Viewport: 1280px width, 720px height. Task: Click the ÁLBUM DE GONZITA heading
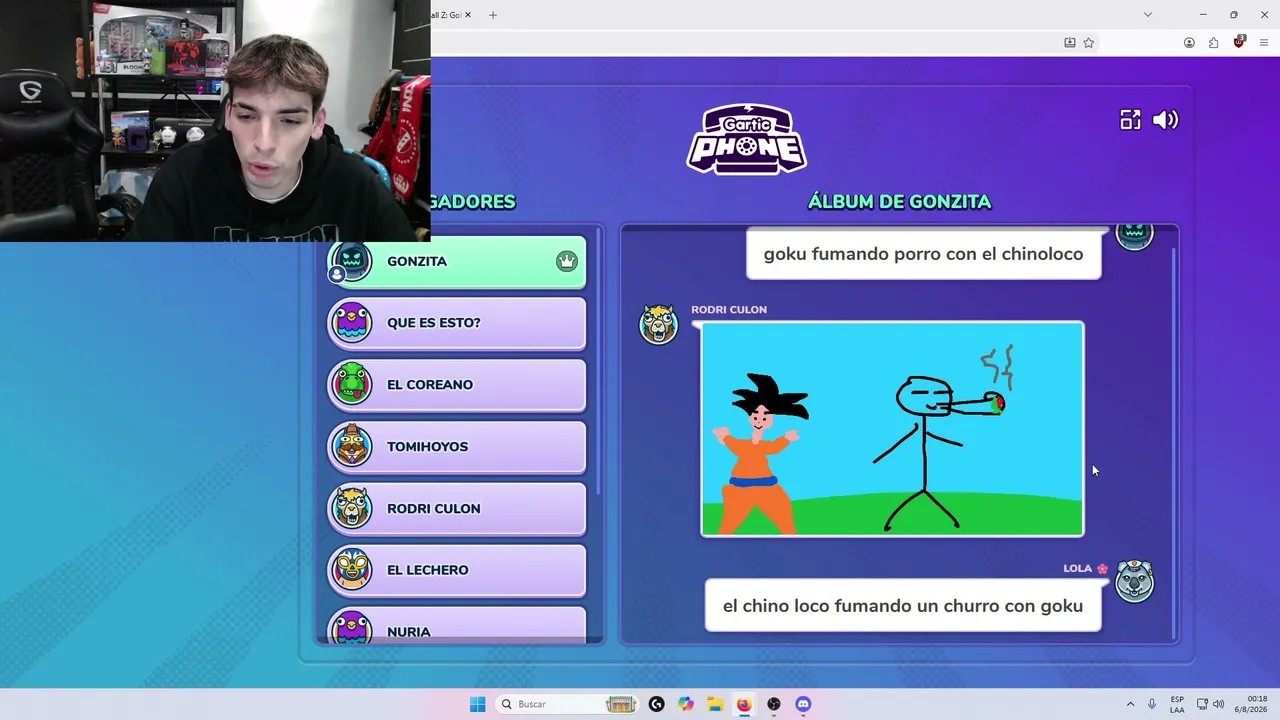(899, 202)
